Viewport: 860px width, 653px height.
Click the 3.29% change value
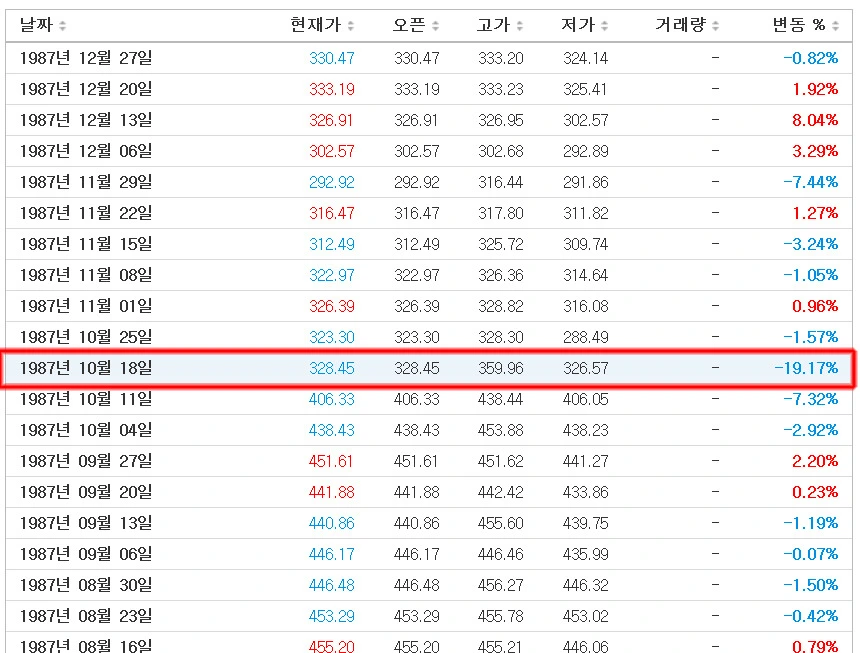click(815, 151)
